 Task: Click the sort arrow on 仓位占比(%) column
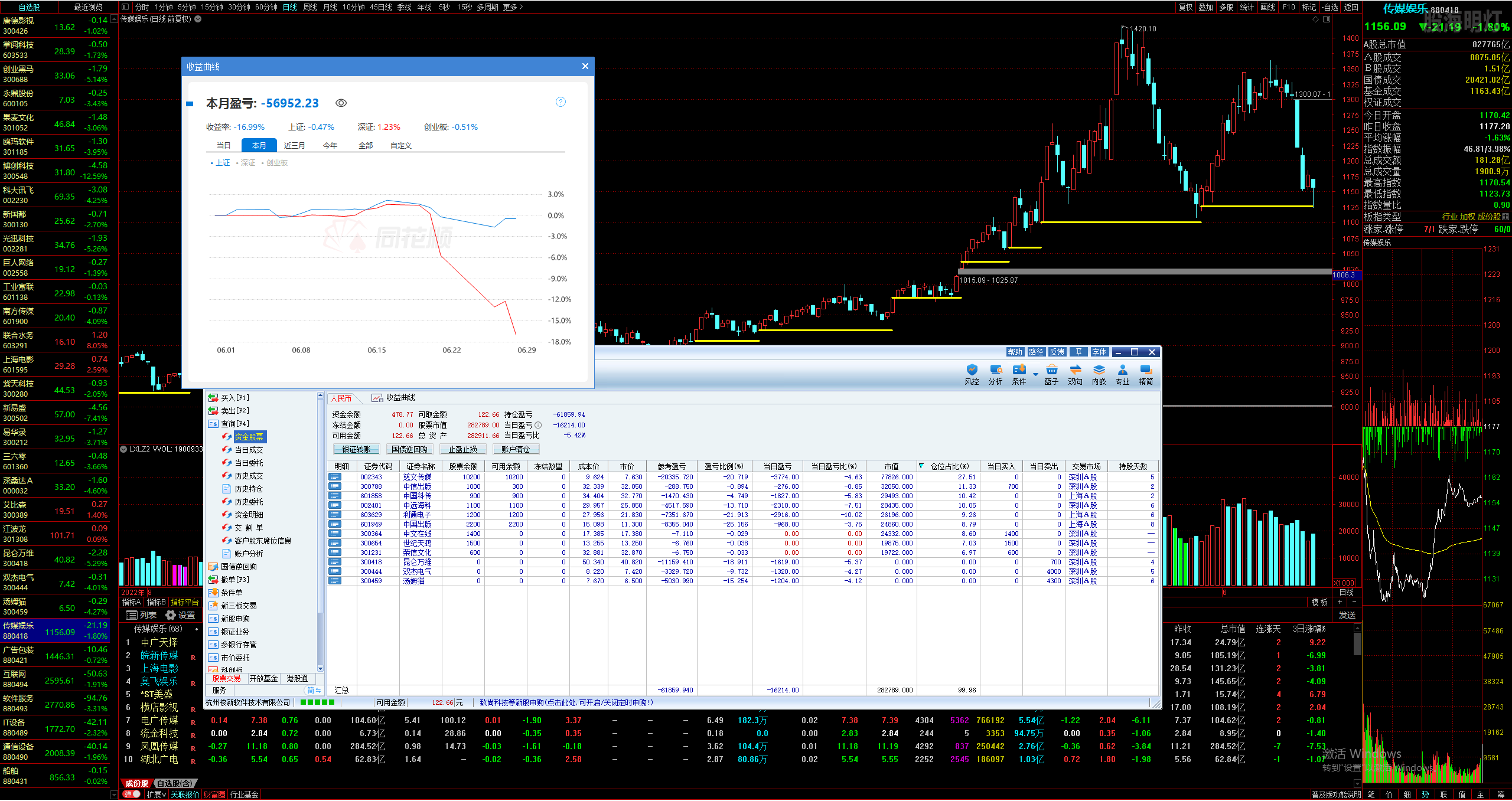tap(921, 466)
